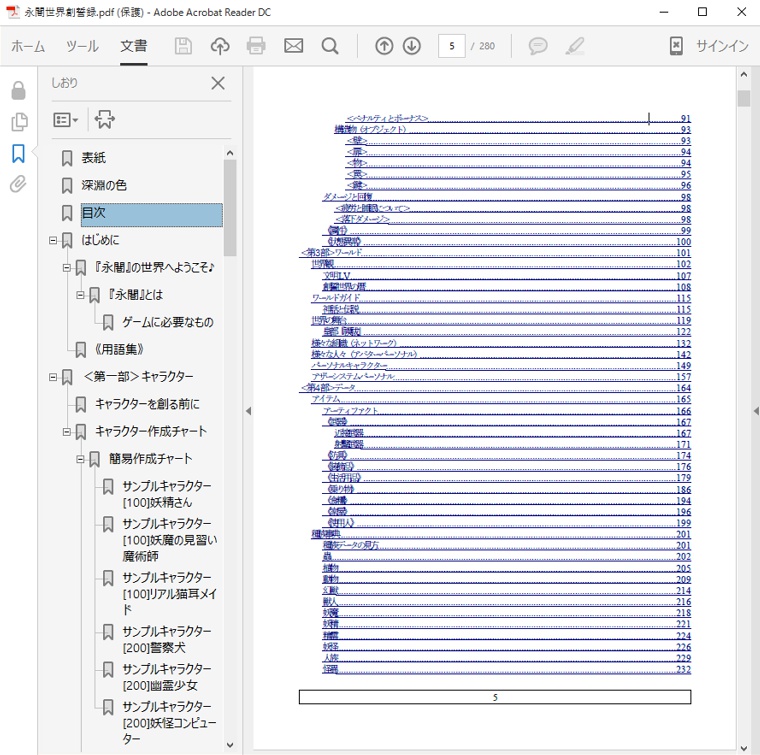Select the 文書 tab
The height and width of the screenshot is (755, 760).
[134, 46]
